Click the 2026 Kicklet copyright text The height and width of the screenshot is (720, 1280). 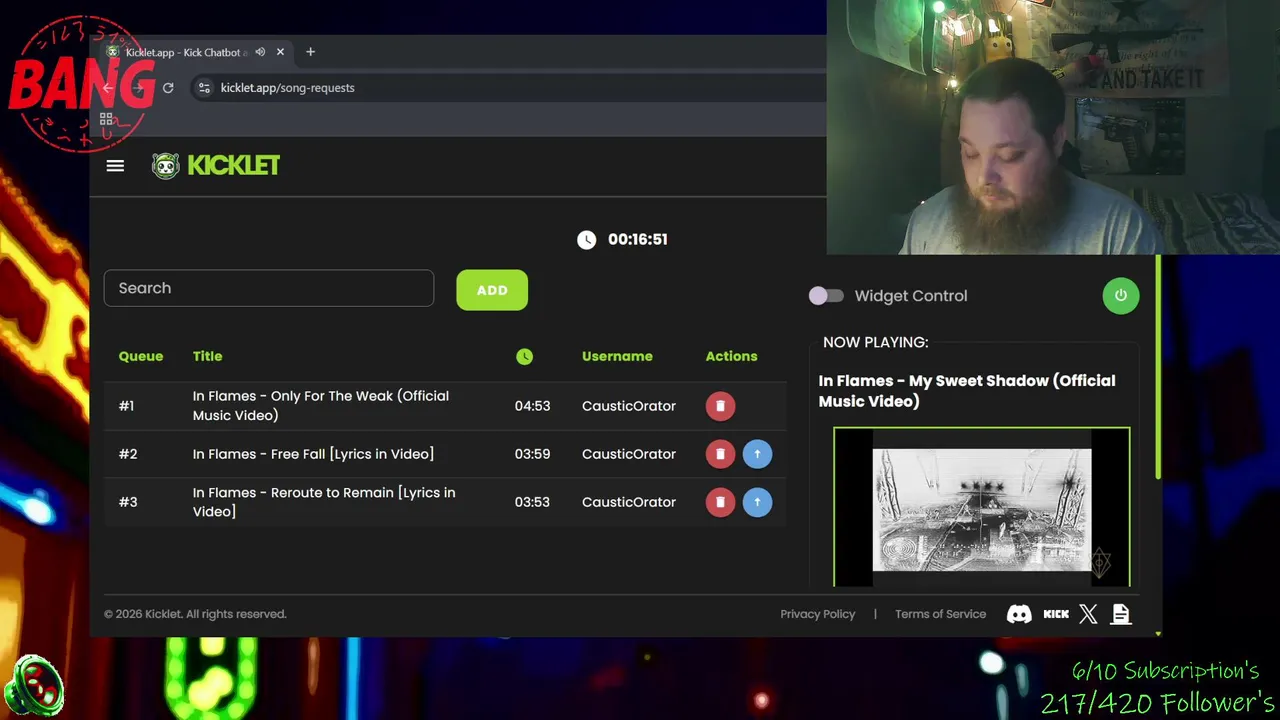click(x=195, y=614)
